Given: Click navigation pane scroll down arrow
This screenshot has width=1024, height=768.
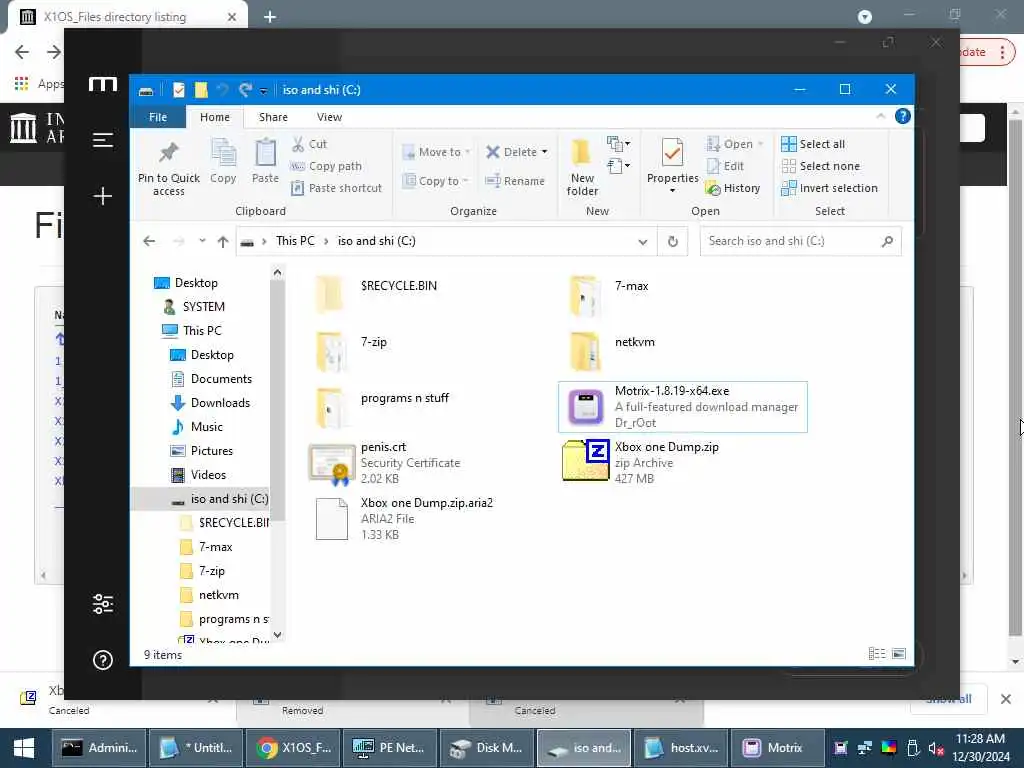Looking at the screenshot, I should (x=278, y=634).
